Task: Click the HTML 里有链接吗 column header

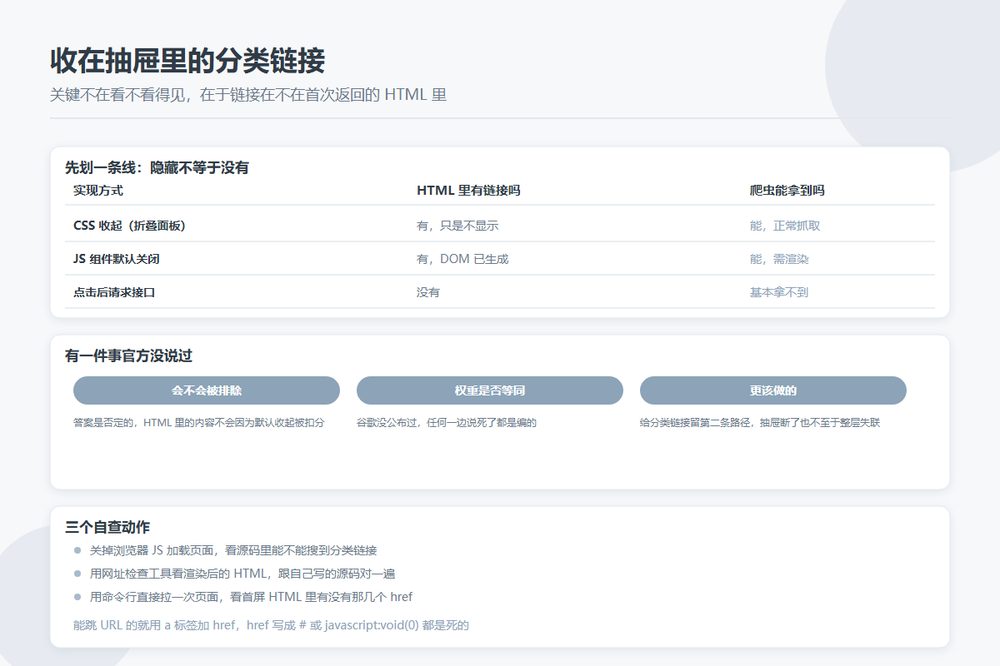Action: click(x=468, y=191)
